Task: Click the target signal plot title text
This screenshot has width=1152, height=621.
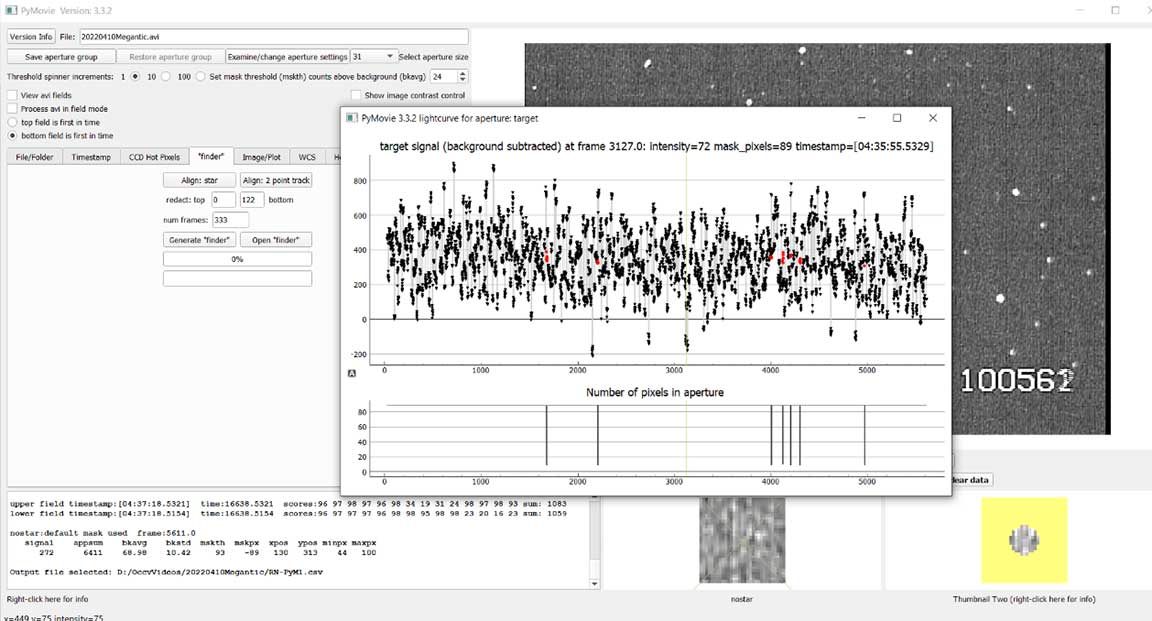Action: click(x=656, y=146)
